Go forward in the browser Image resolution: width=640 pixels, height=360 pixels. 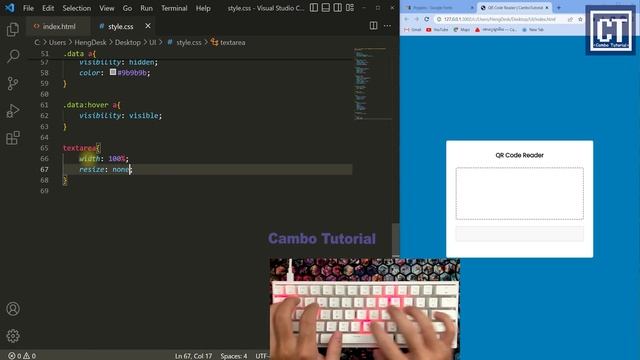point(416,19)
